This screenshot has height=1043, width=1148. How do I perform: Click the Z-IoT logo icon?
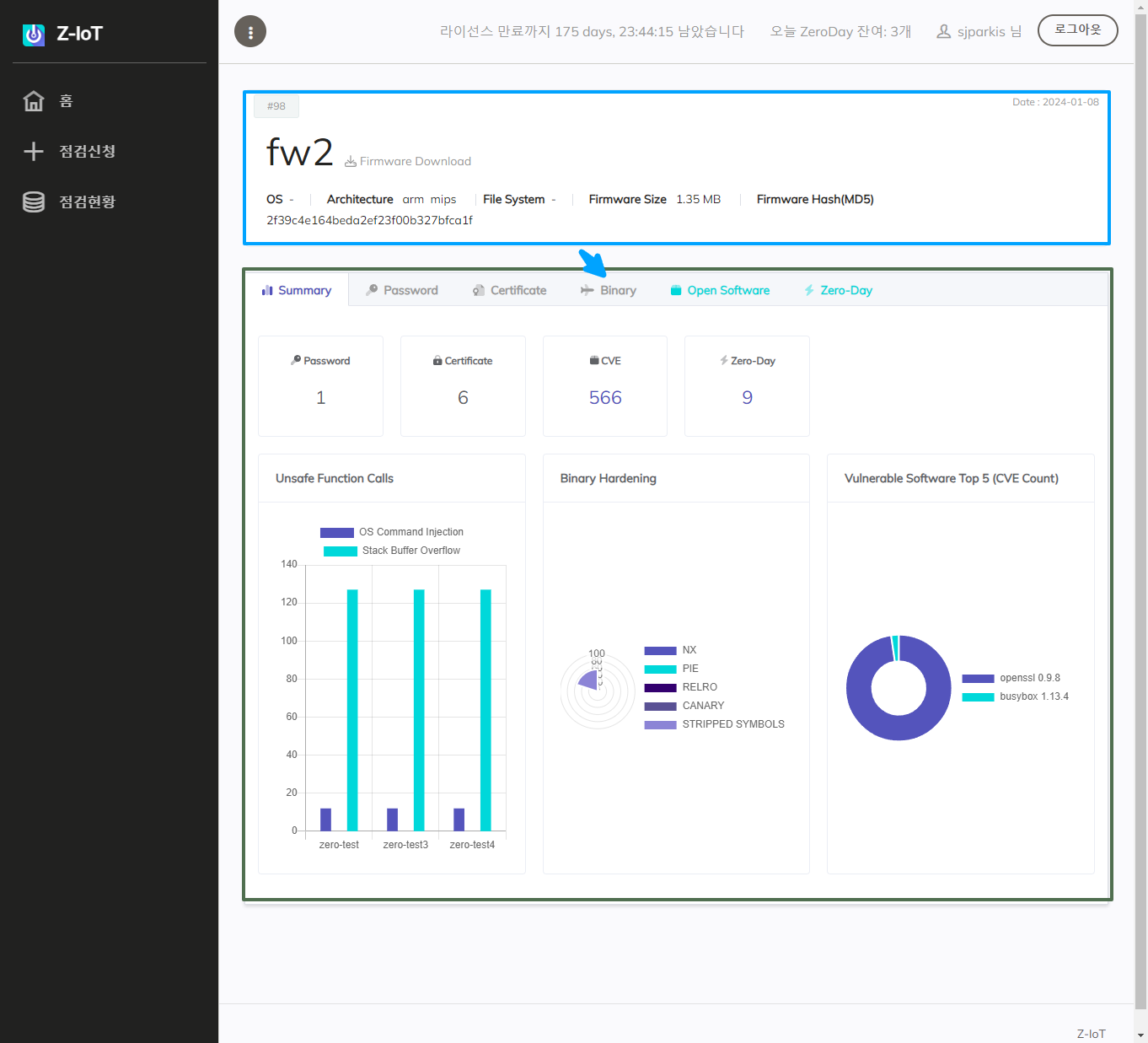pos(34,35)
